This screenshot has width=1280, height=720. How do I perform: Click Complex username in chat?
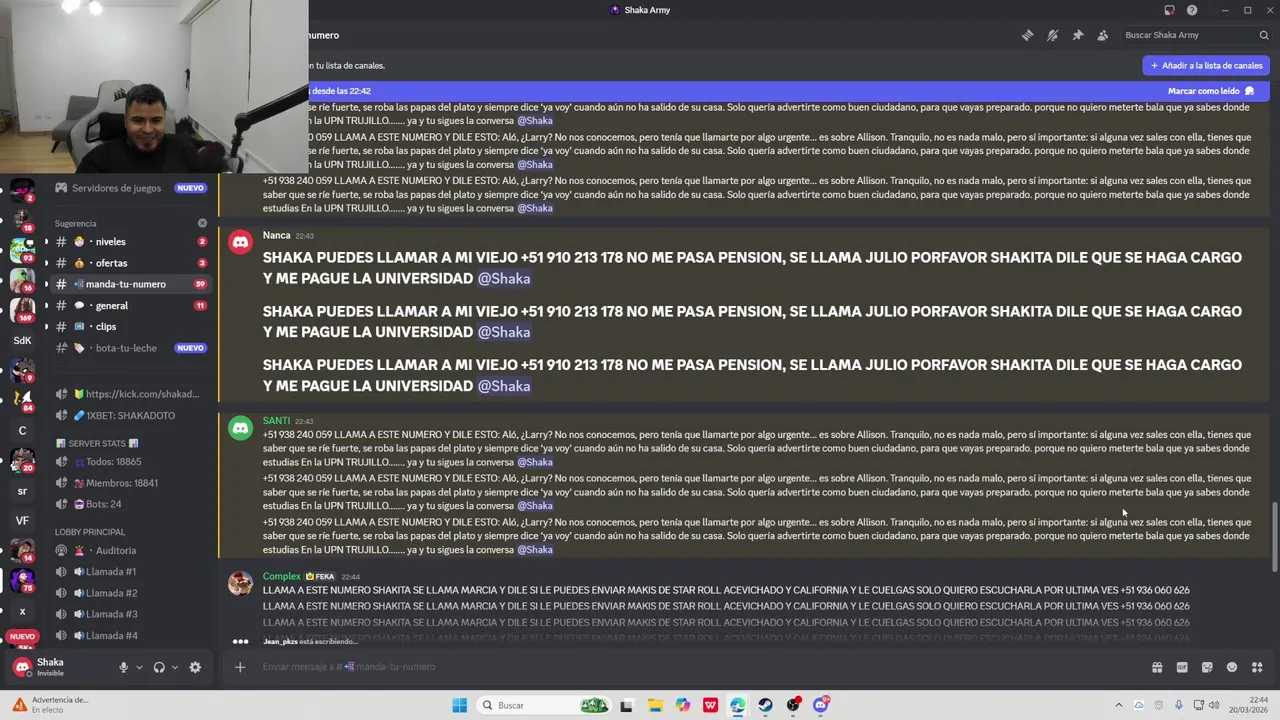[x=281, y=576]
